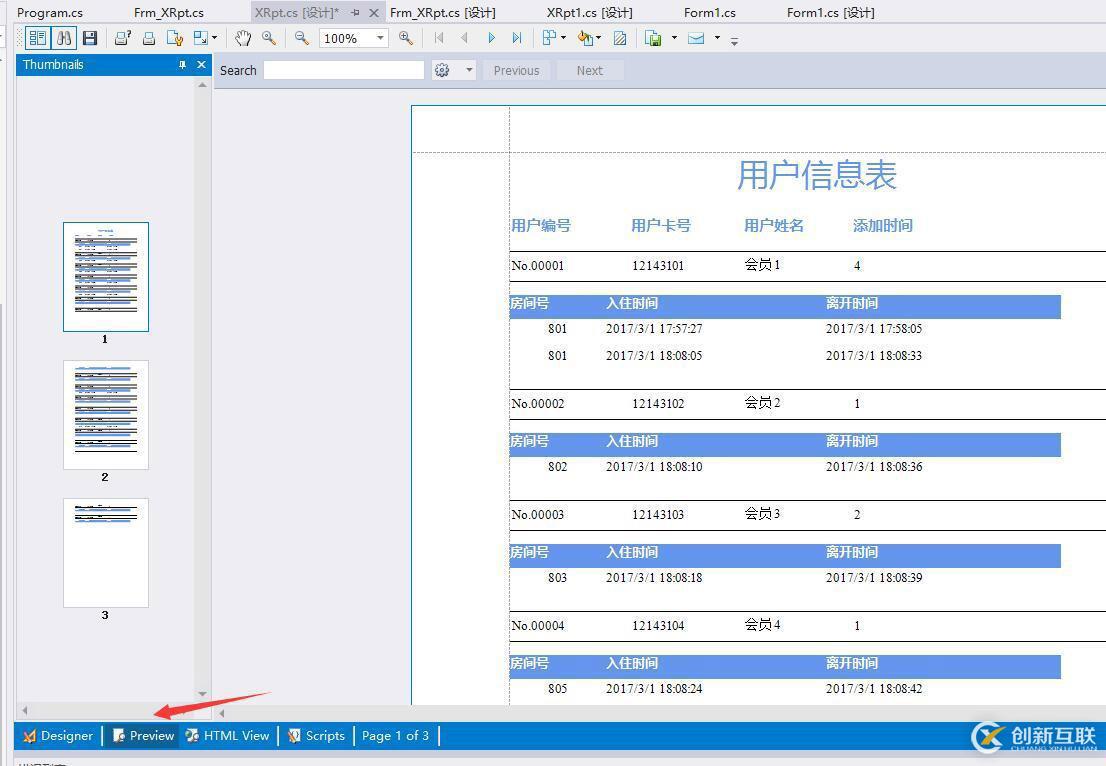Click the 用户信息表 report title

[816, 175]
